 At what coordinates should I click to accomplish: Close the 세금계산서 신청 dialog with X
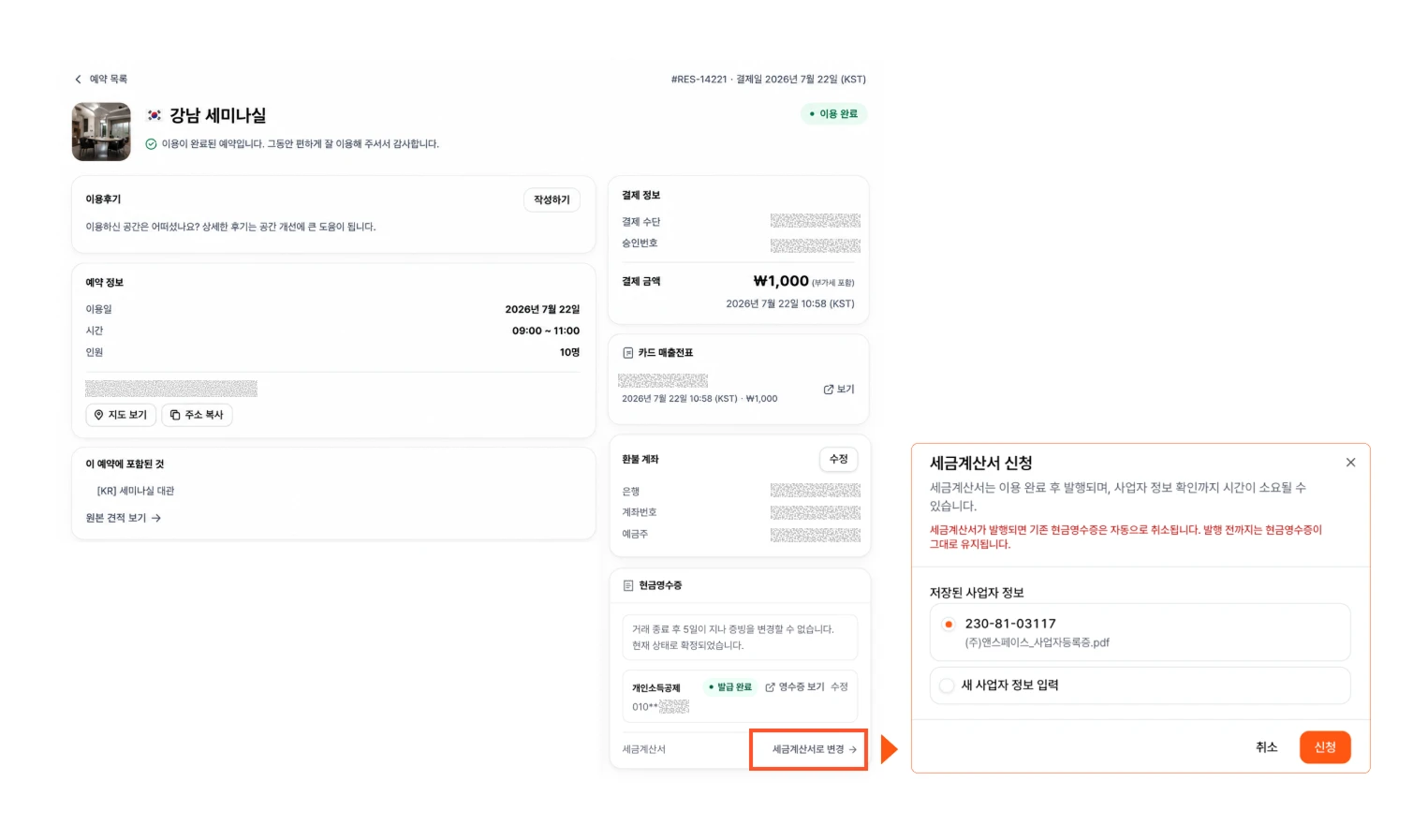pyautogui.click(x=1350, y=463)
